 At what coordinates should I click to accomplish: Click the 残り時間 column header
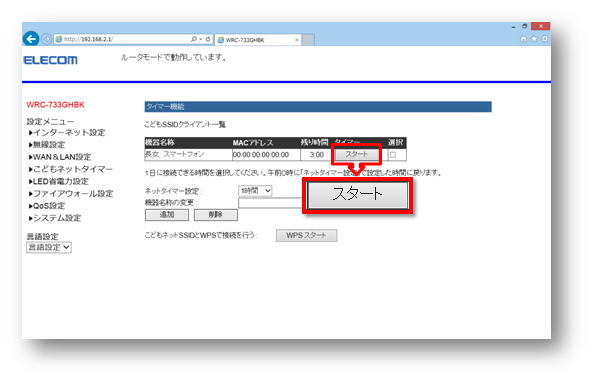(314, 143)
